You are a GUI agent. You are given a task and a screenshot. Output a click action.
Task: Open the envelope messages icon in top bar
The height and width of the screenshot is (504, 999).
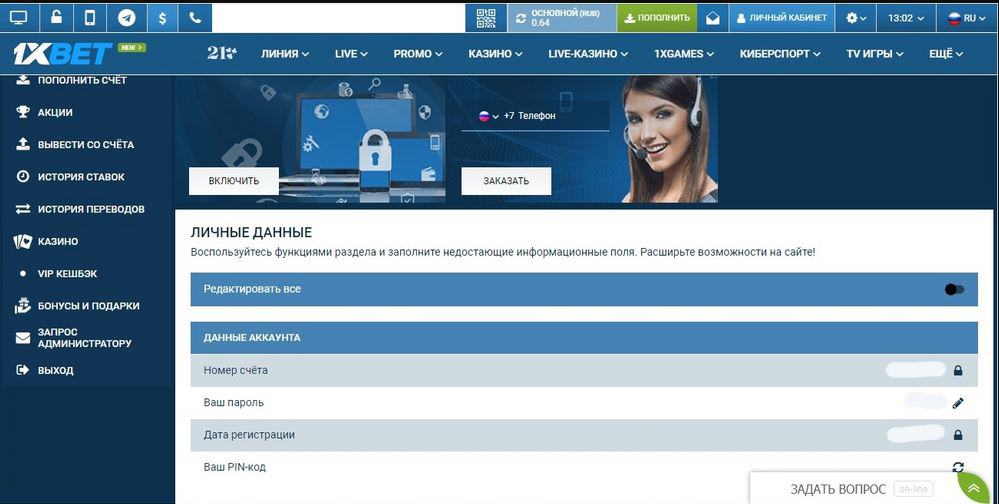click(712, 18)
